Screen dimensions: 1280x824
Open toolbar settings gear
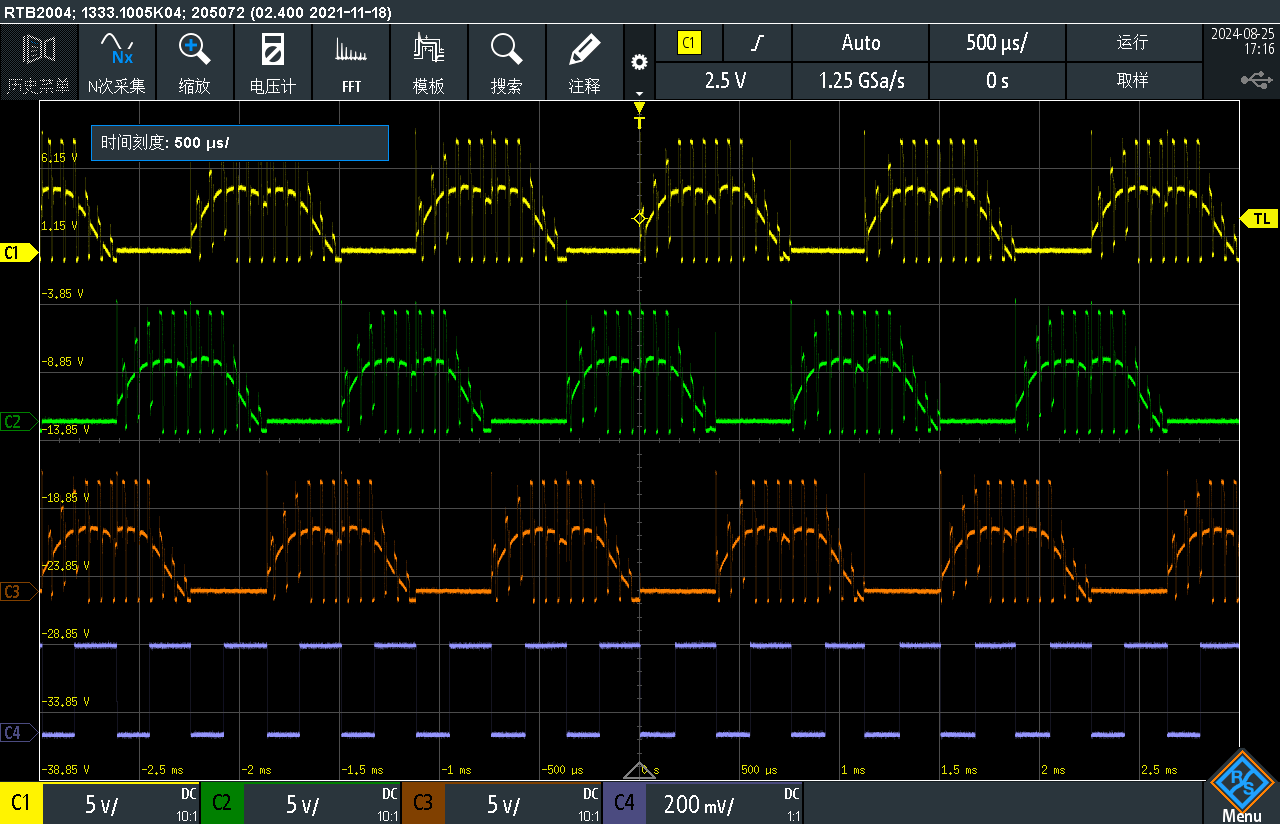[639, 62]
